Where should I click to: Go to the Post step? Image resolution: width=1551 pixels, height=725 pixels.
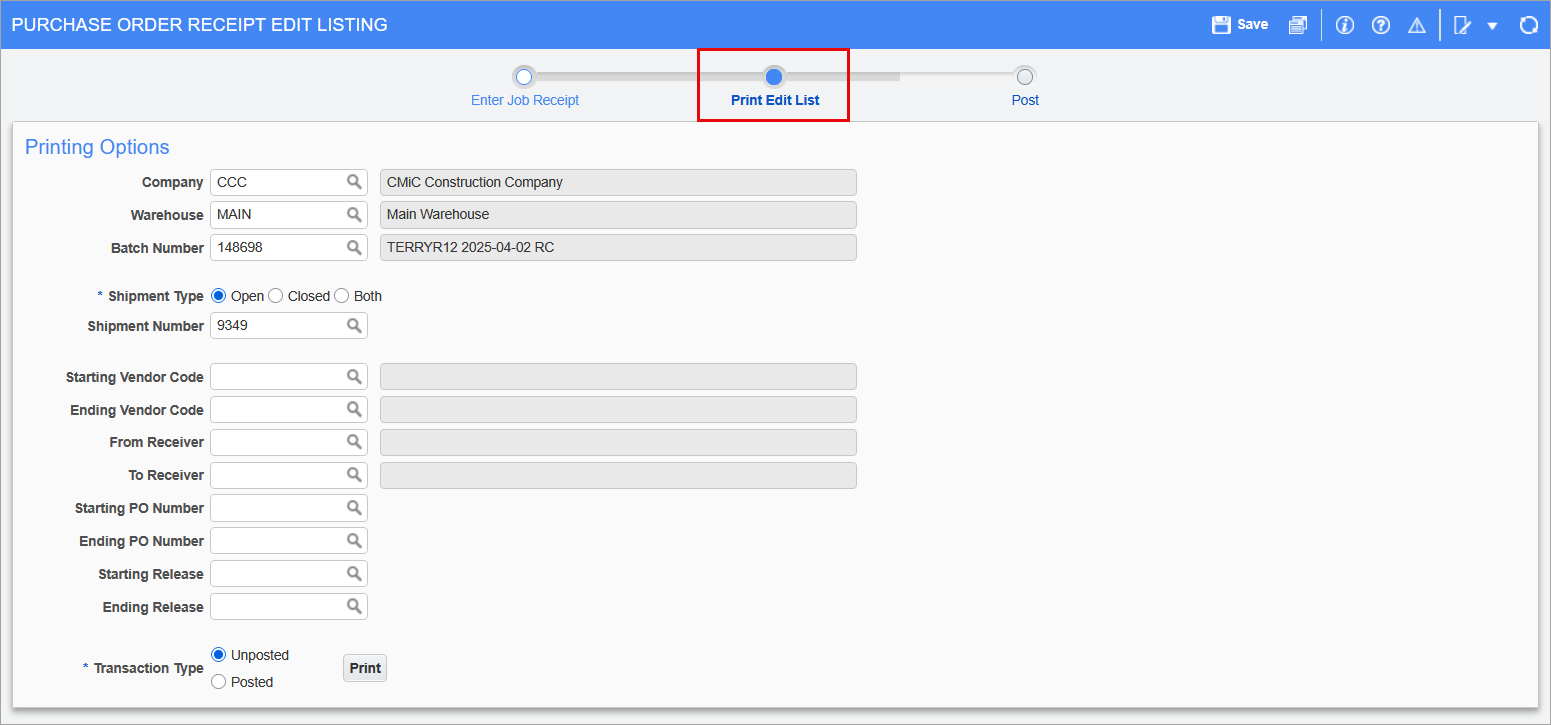click(x=1024, y=99)
